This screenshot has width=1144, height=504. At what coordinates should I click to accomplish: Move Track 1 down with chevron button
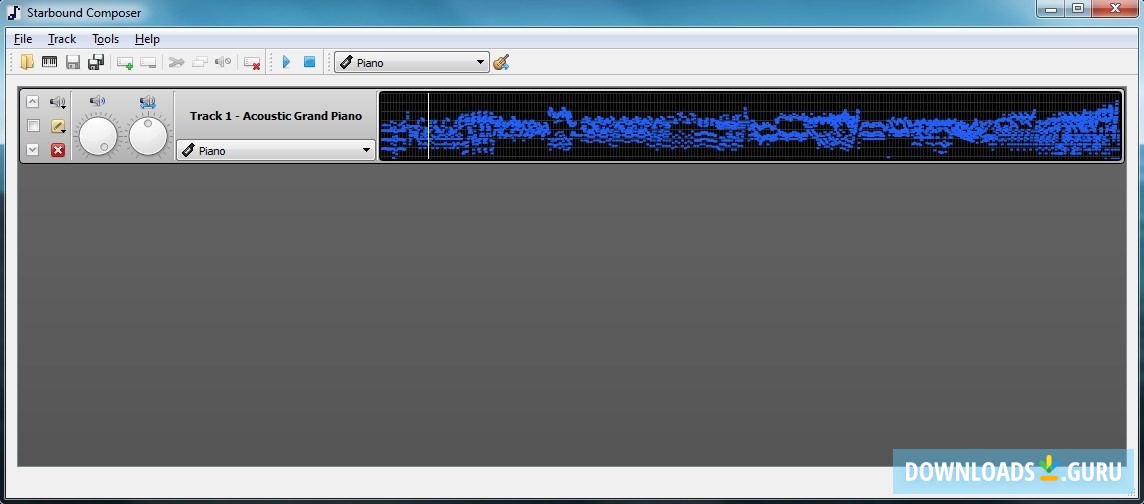(33, 150)
